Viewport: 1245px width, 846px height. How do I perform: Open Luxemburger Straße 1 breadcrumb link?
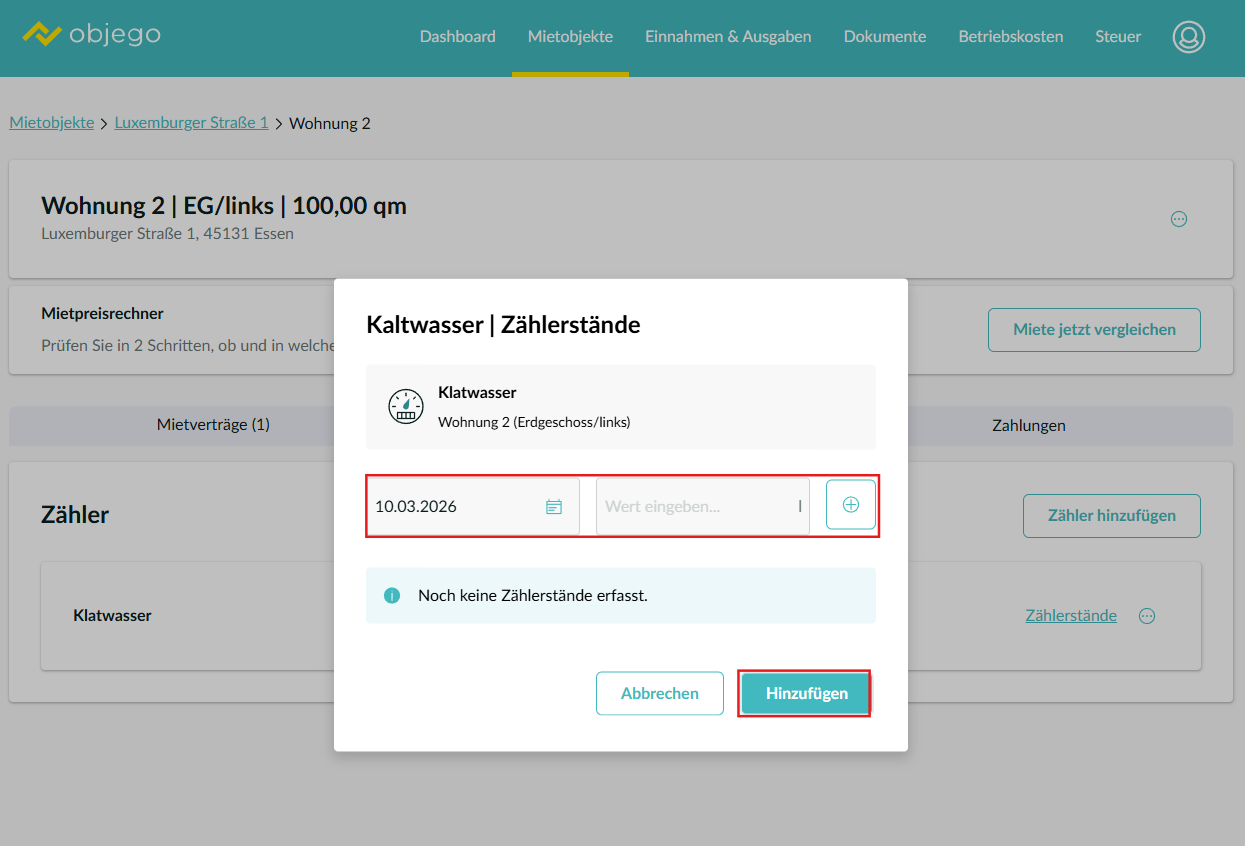[x=191, y=123]
